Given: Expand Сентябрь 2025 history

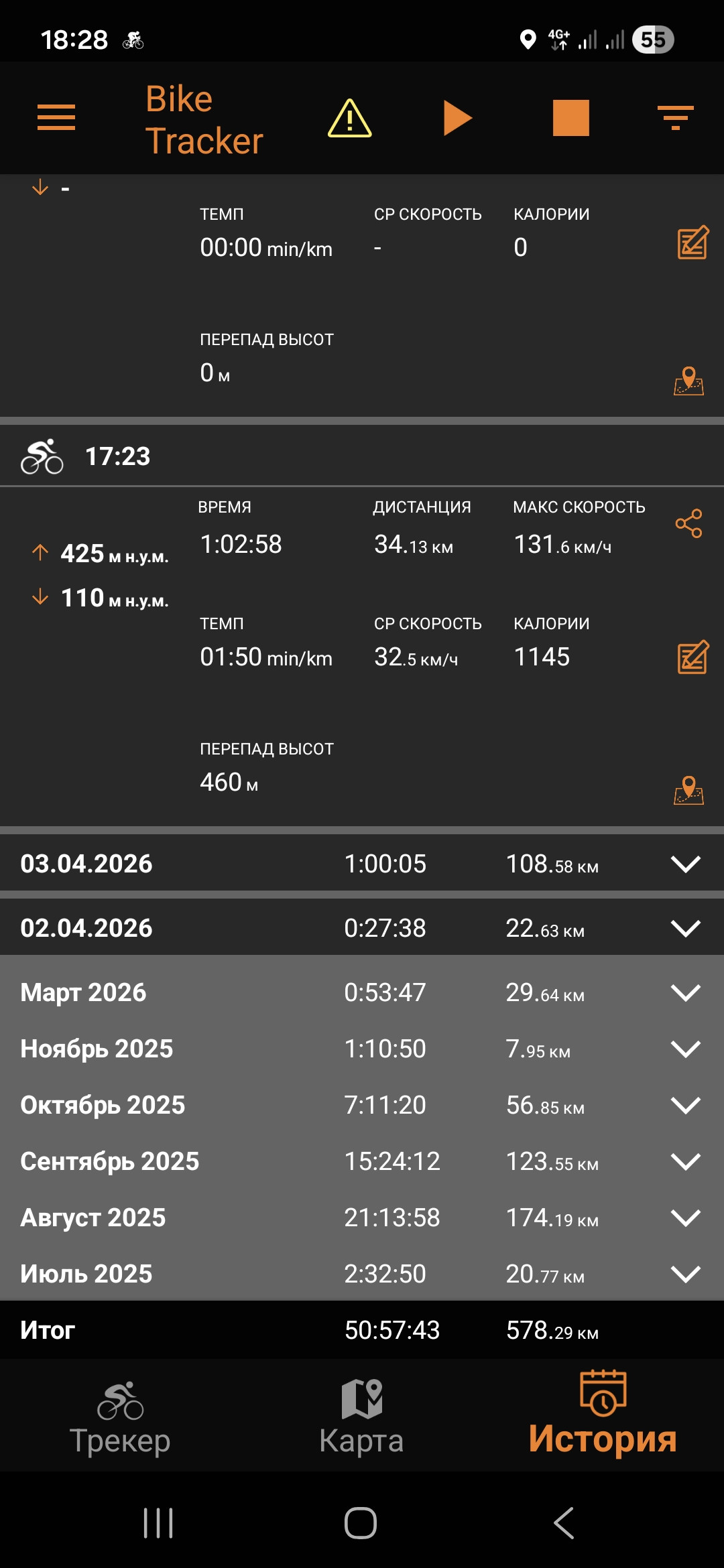Looking at the screenshot, I should (686, 1161).
